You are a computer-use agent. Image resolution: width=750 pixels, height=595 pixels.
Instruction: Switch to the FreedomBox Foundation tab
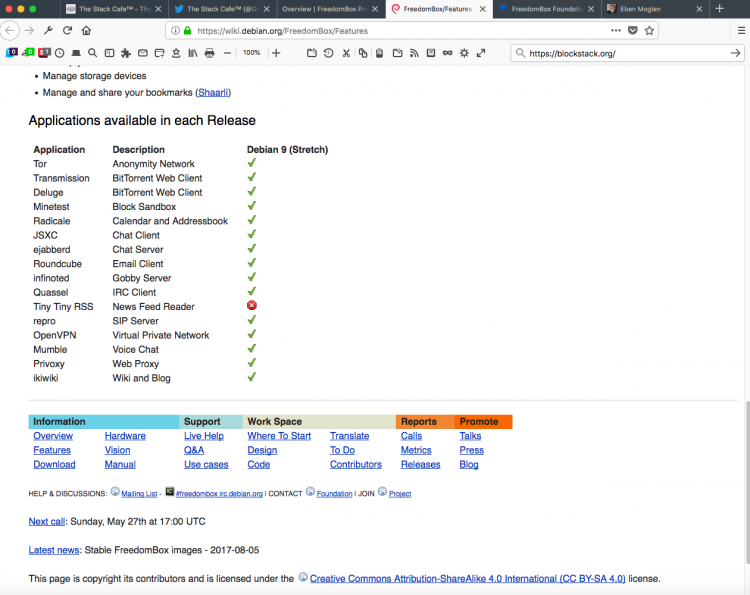click(x=547, y=9)
